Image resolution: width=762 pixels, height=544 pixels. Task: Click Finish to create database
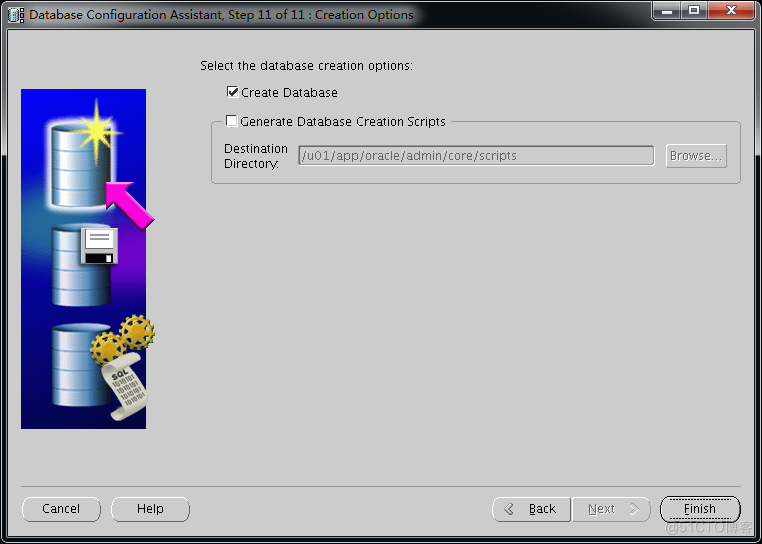(700, 509)
